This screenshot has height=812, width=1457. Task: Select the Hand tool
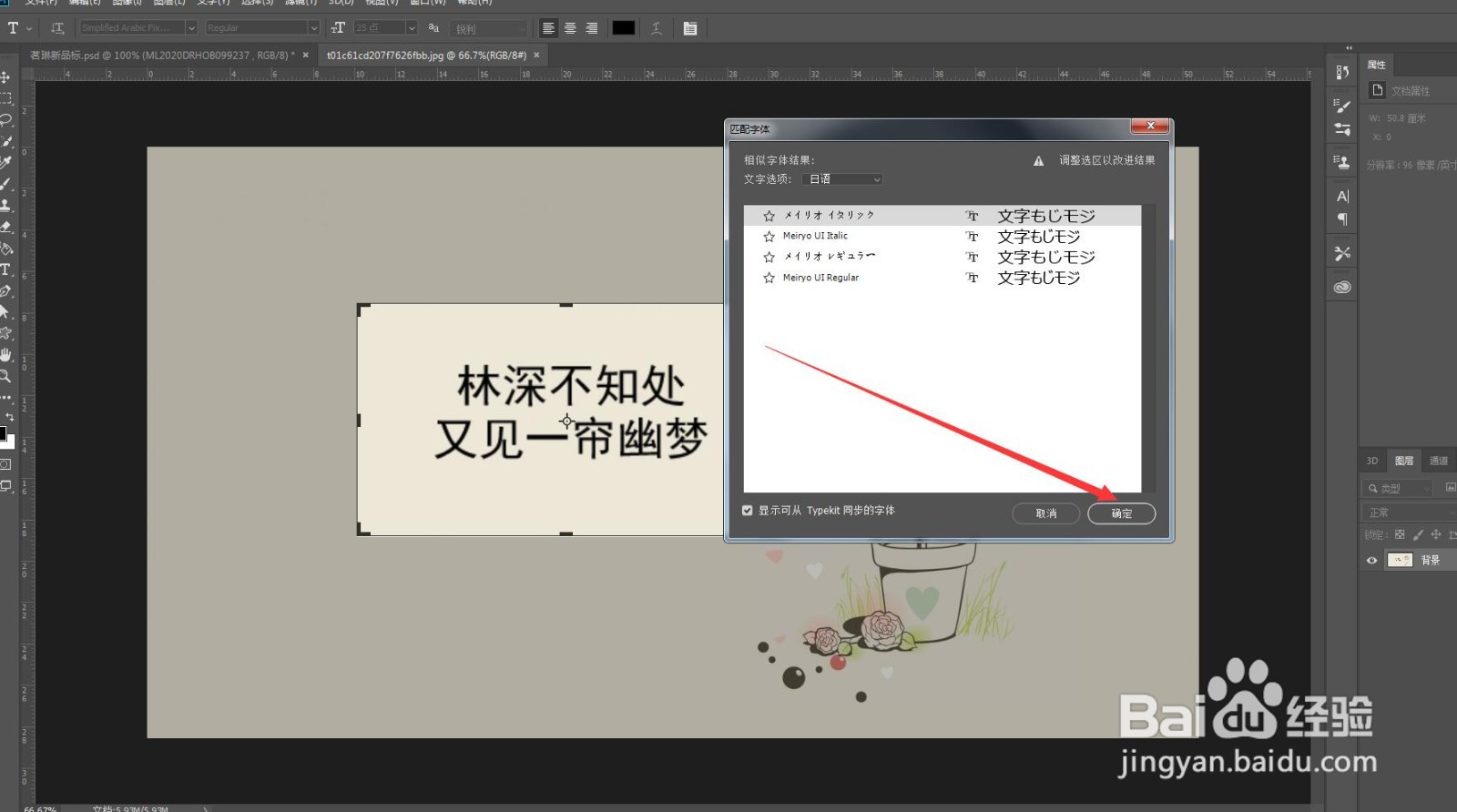[5, 355]
